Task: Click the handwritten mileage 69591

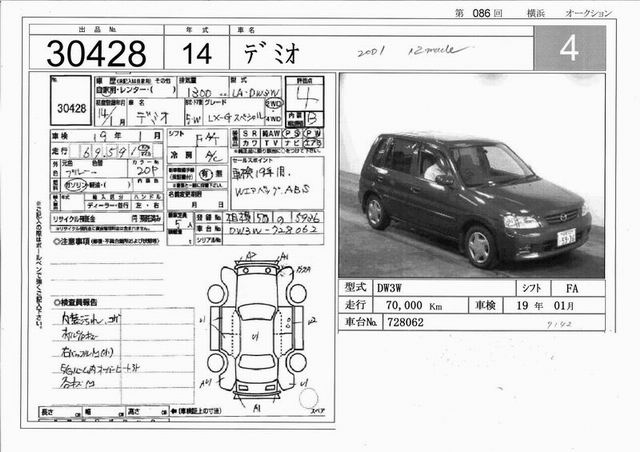Action: pyautogui.click(x=111, y=152)
